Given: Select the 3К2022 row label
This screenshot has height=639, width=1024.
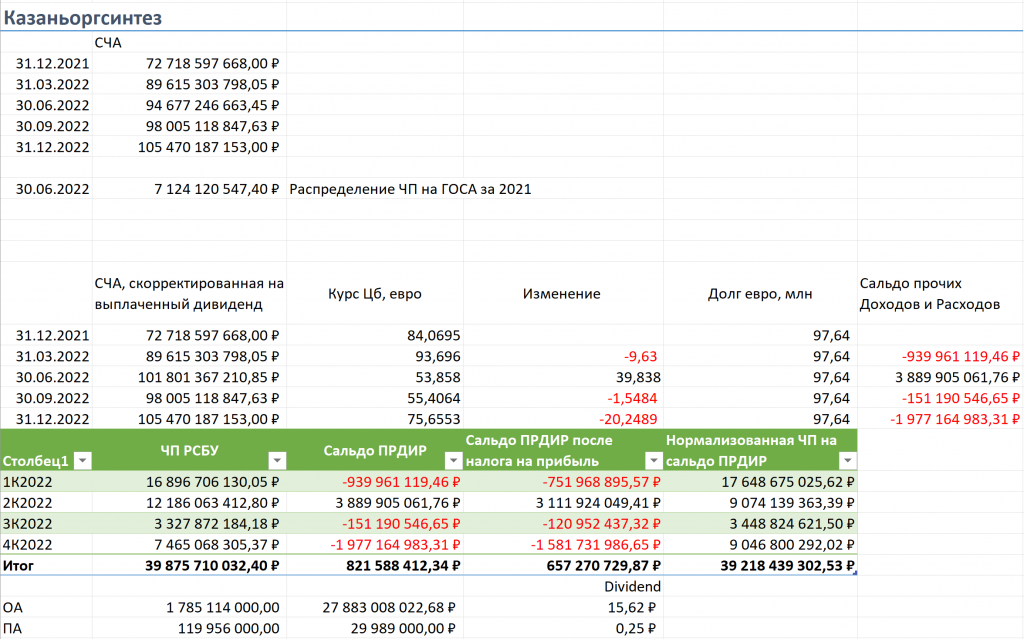Looking at the screenshot, I should [27, 523].
